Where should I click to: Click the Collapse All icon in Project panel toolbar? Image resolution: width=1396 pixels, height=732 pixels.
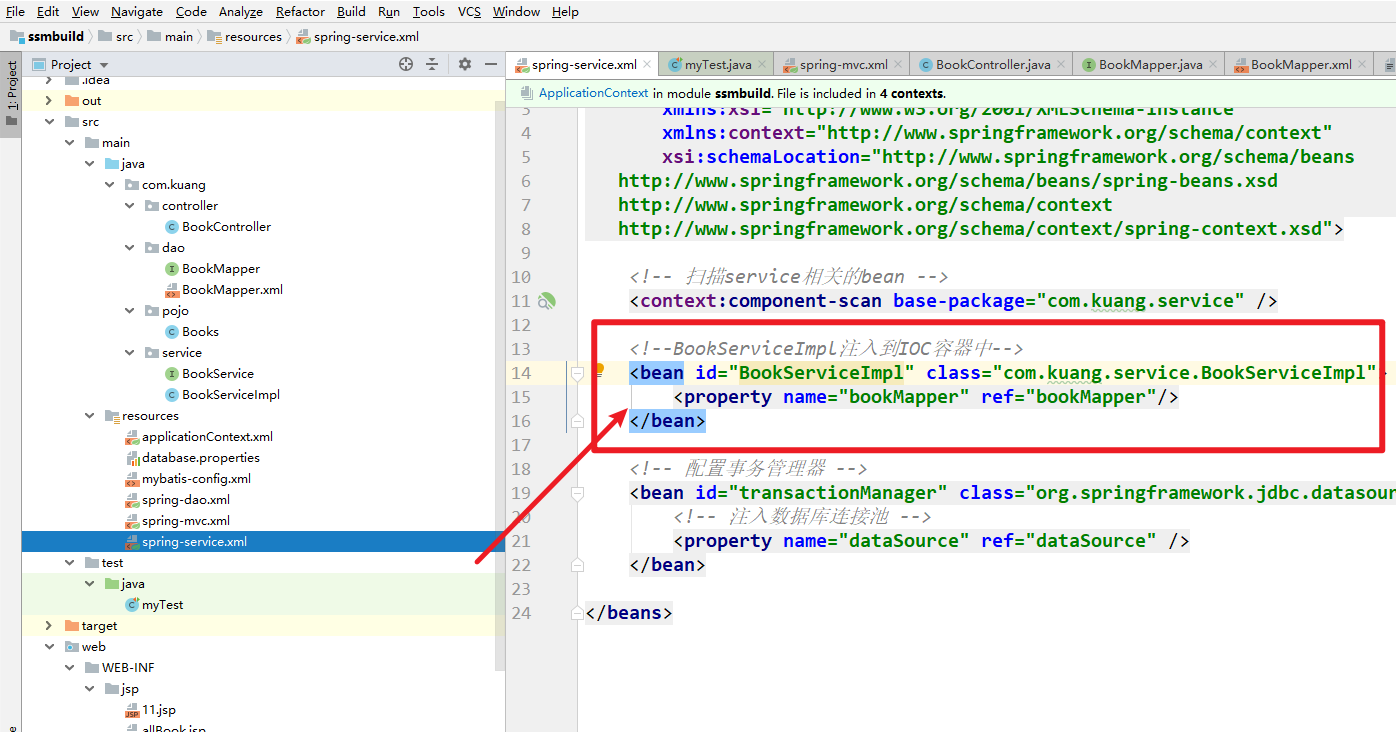pyautogui.click(x=432, y=64)
